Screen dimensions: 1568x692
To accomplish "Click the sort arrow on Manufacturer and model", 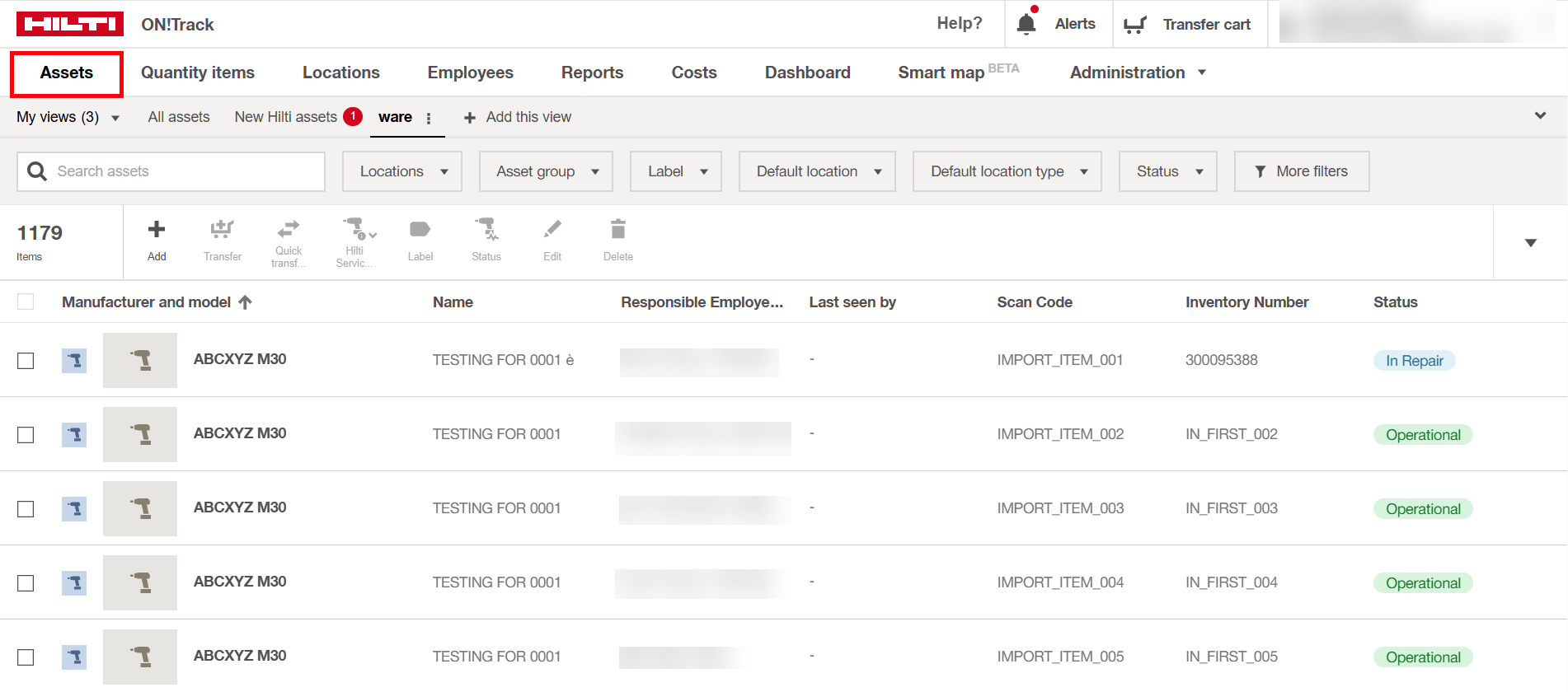I will click(x=245, y=302).
